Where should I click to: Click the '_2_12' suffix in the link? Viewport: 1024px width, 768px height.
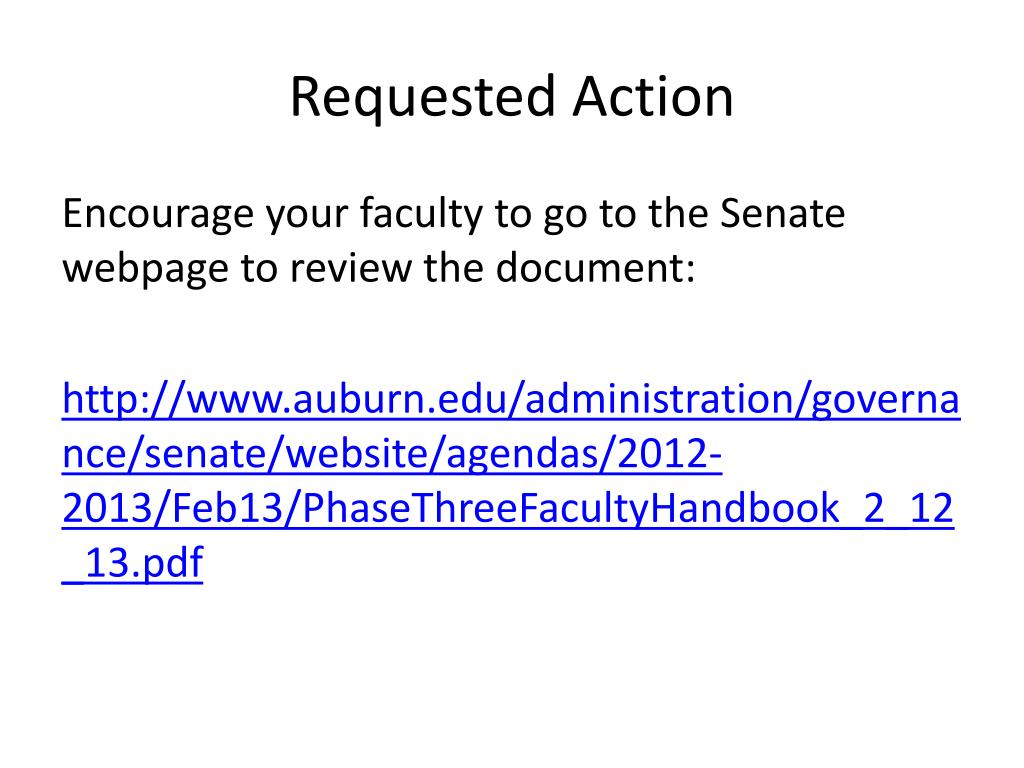pyautogui.click(x=897, y=509)
